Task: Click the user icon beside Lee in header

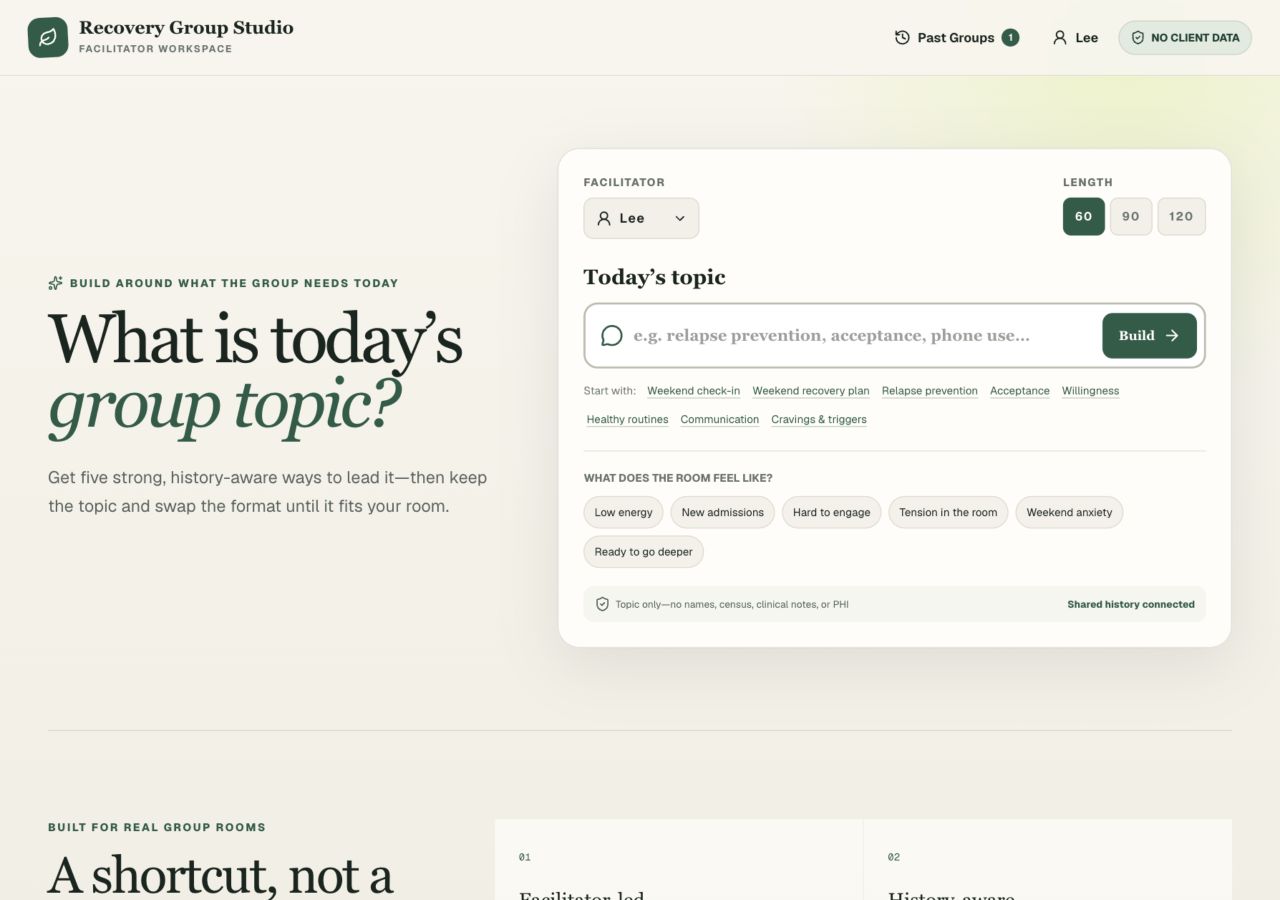Action: 1060,38
